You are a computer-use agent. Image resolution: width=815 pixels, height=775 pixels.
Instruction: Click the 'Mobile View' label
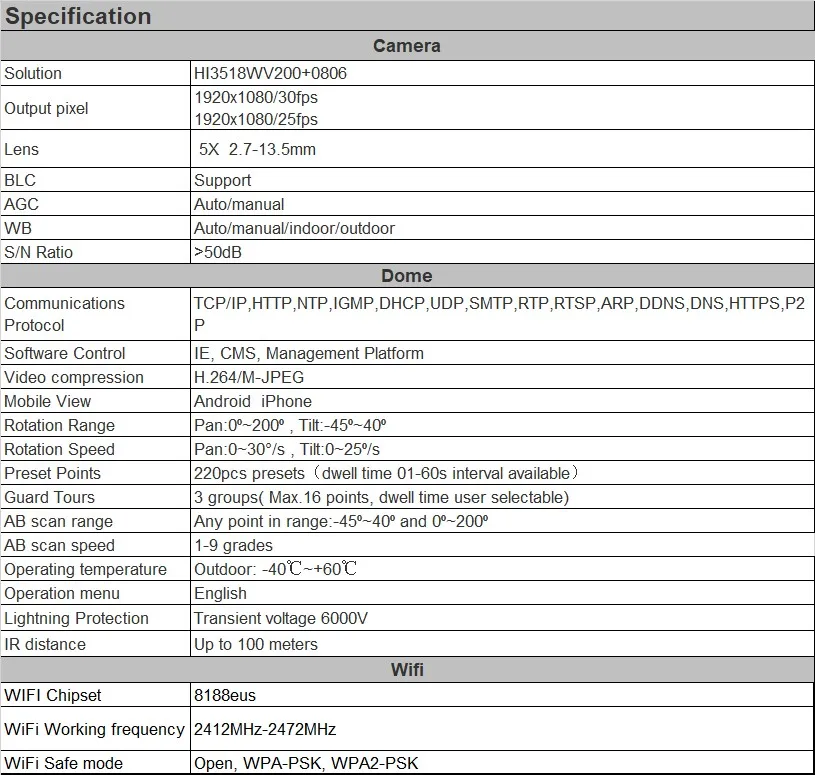pos(47,401)
